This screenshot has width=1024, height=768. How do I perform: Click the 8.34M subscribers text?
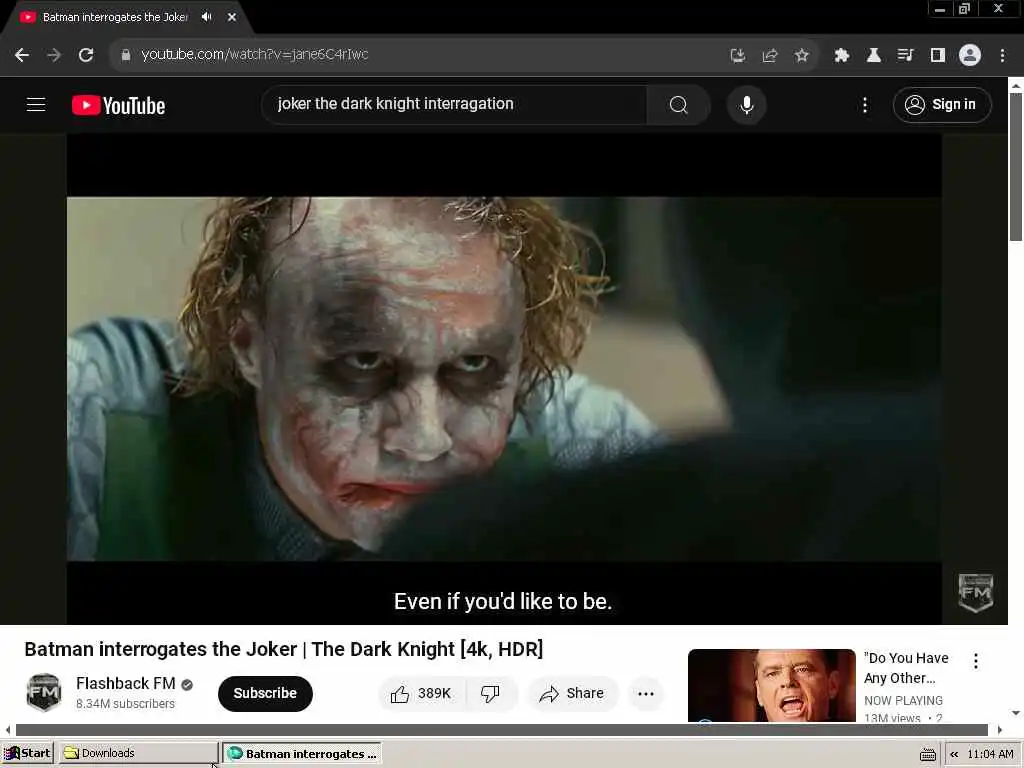click(125, 704)
